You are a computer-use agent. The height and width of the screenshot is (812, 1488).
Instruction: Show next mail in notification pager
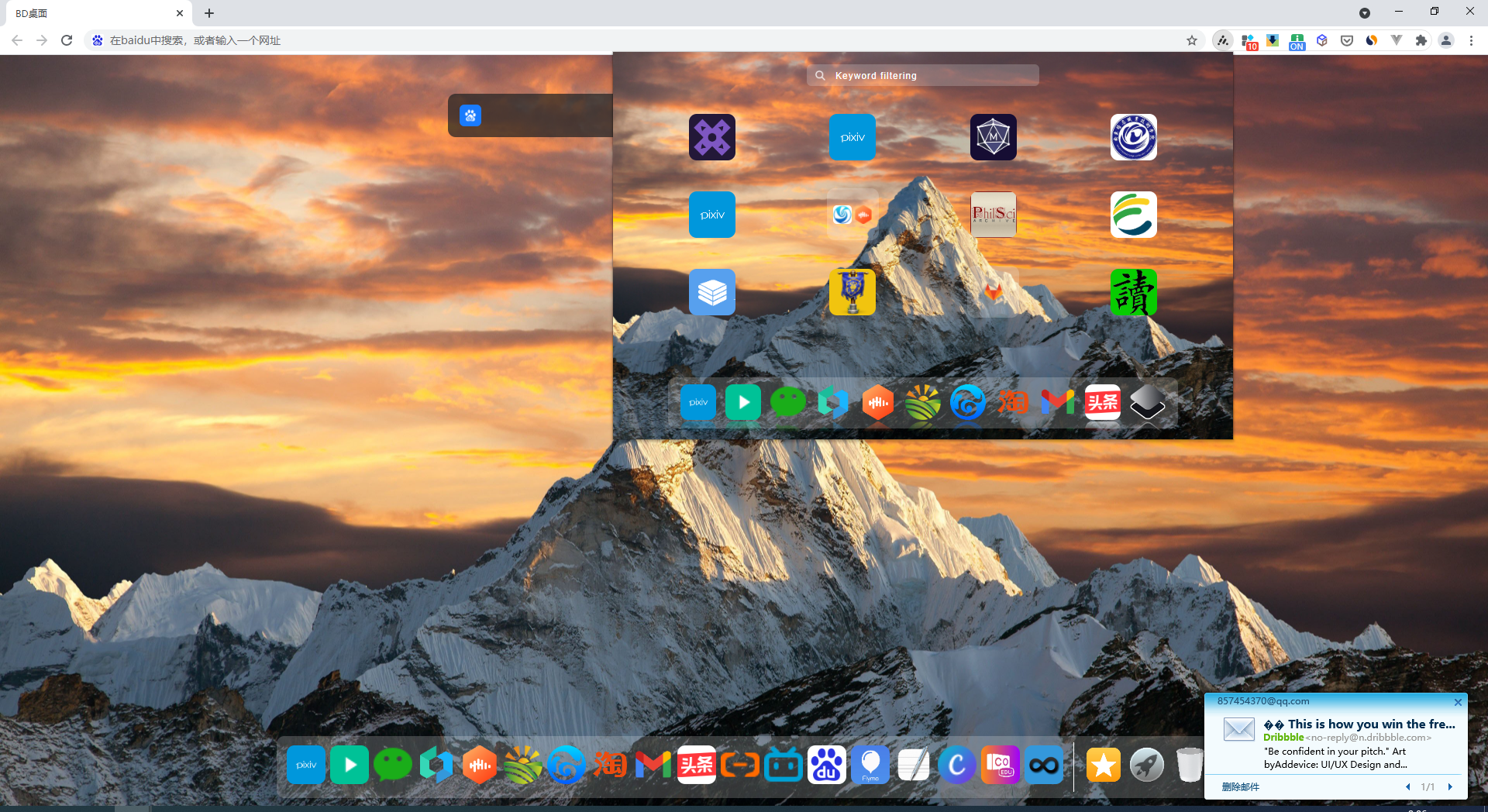tap(1450, 786)
